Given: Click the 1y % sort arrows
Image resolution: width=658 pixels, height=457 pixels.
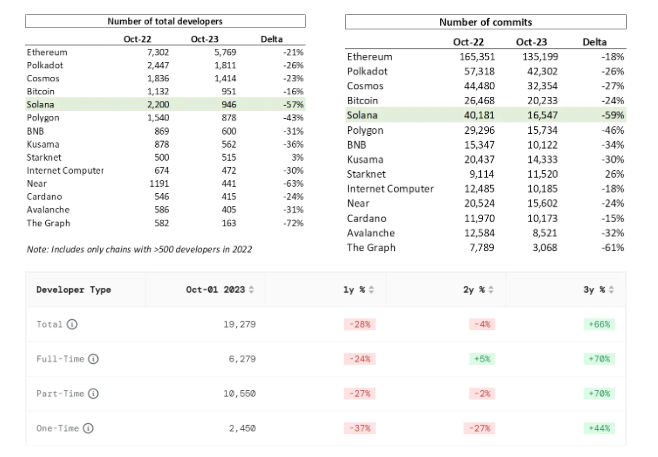Looking at the screenshot, I should (373, 290).
